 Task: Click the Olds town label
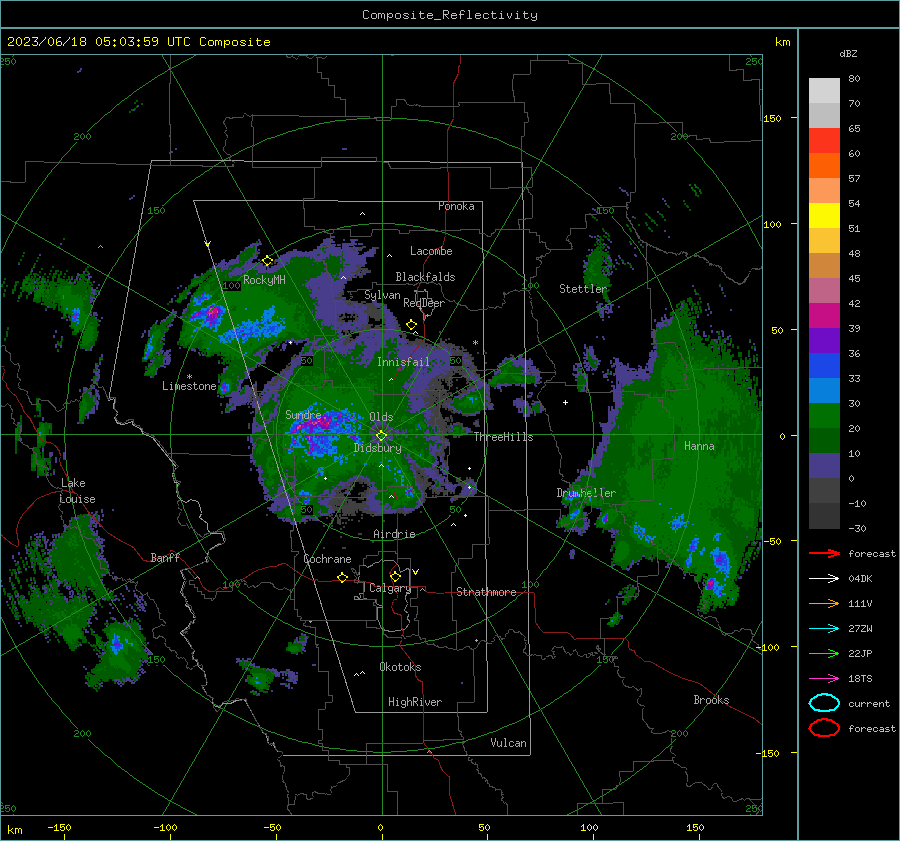[x=381, y=417]
